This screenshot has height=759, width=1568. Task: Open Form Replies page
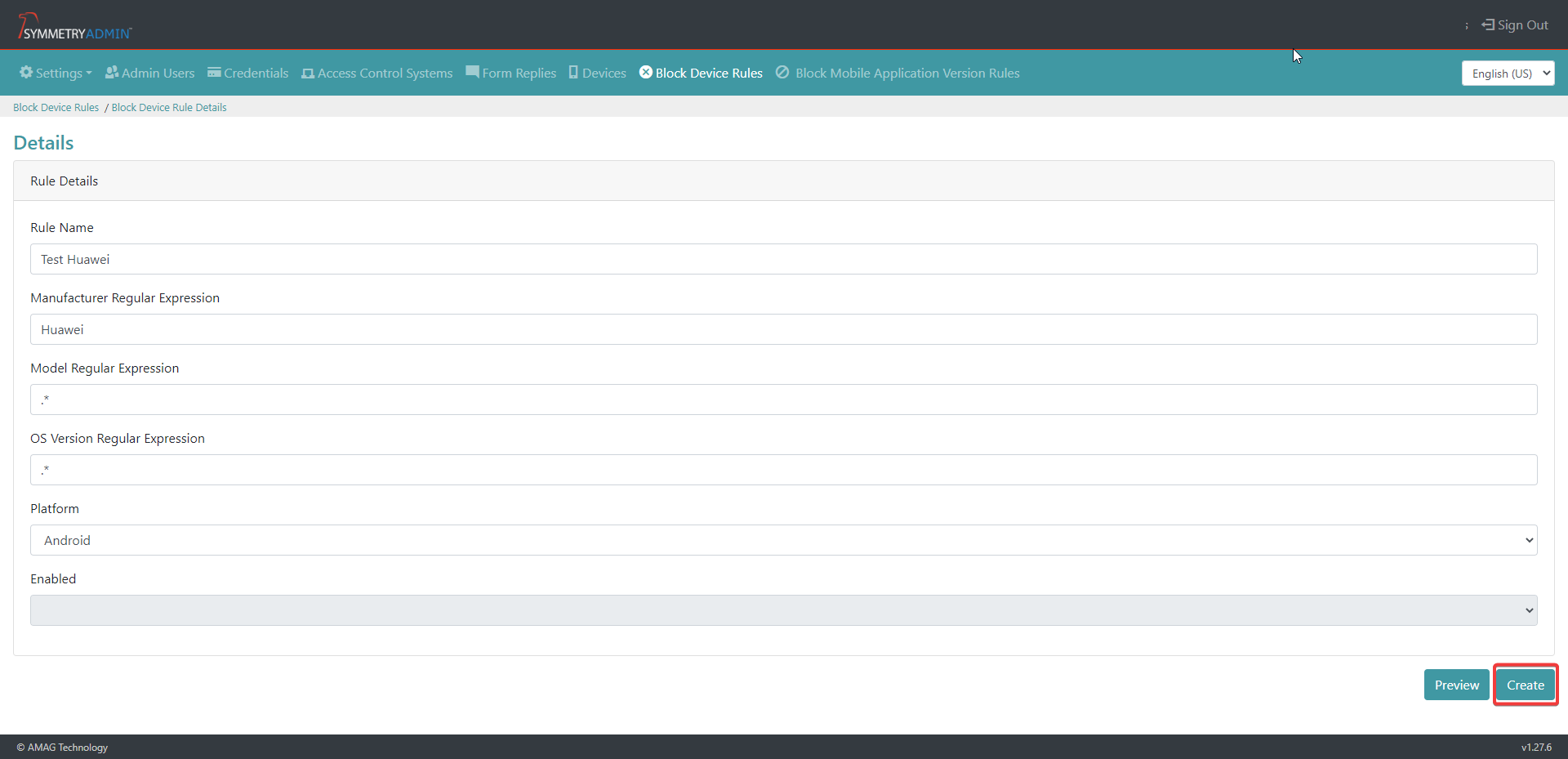[x=511, y=73]
